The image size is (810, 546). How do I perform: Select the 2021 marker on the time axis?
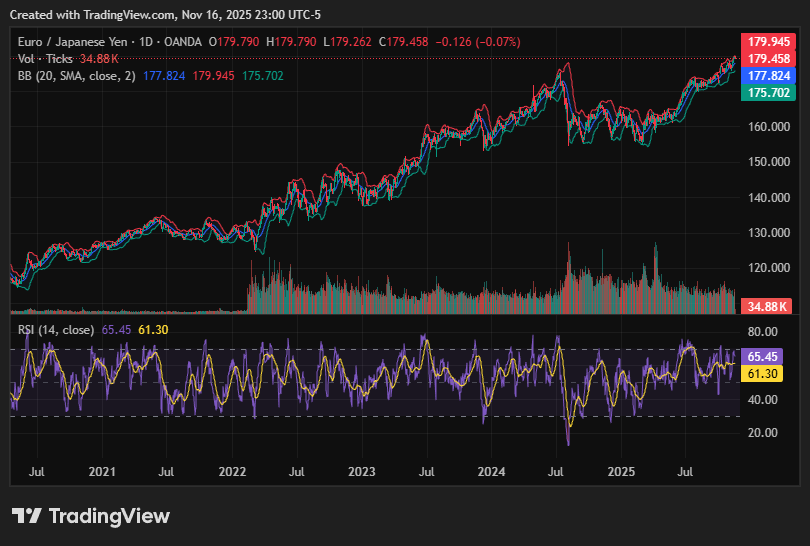102,470
